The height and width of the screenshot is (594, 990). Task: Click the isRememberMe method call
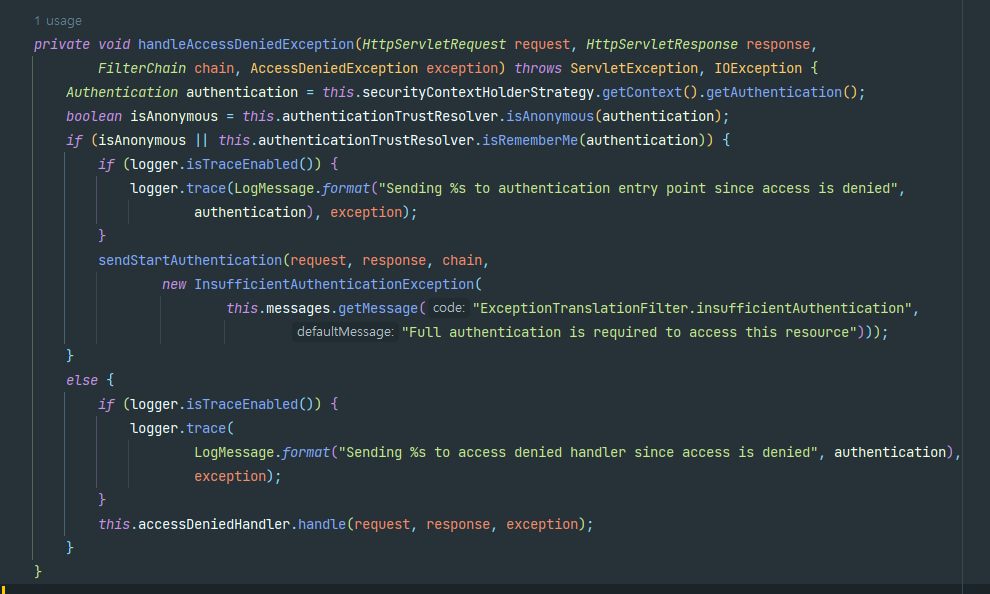(x=530, y=141)
